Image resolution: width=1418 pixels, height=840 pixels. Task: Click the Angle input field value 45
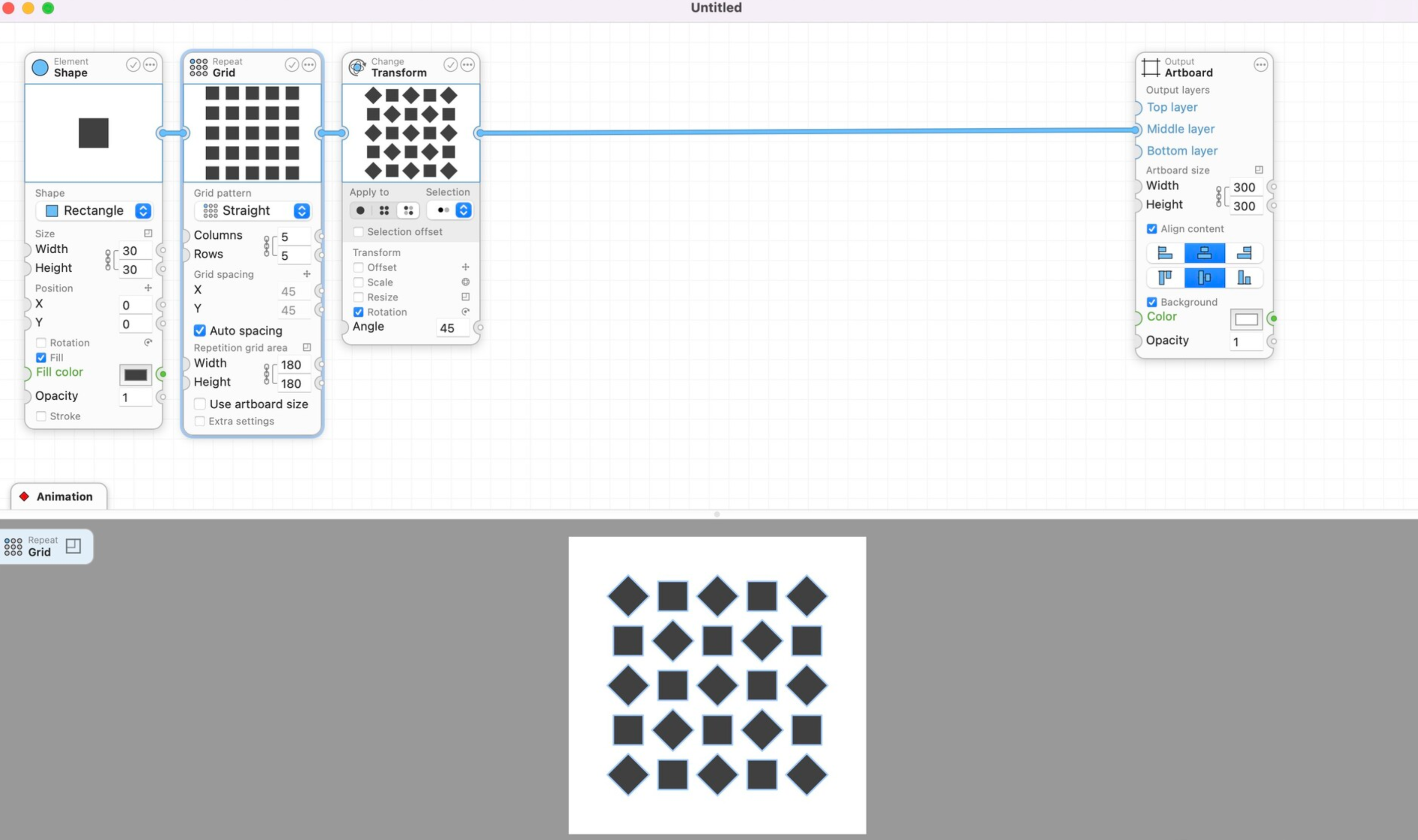[447, 328]
